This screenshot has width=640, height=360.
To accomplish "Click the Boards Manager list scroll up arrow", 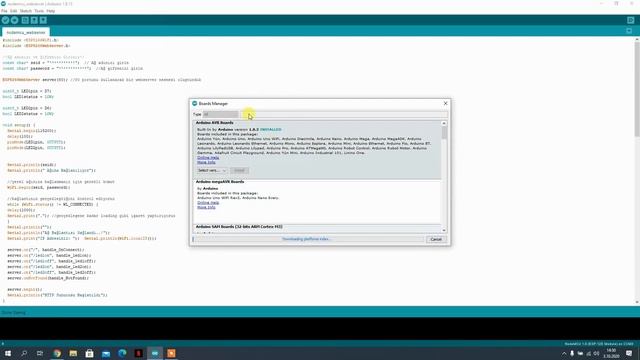I will tap(444, 123).
